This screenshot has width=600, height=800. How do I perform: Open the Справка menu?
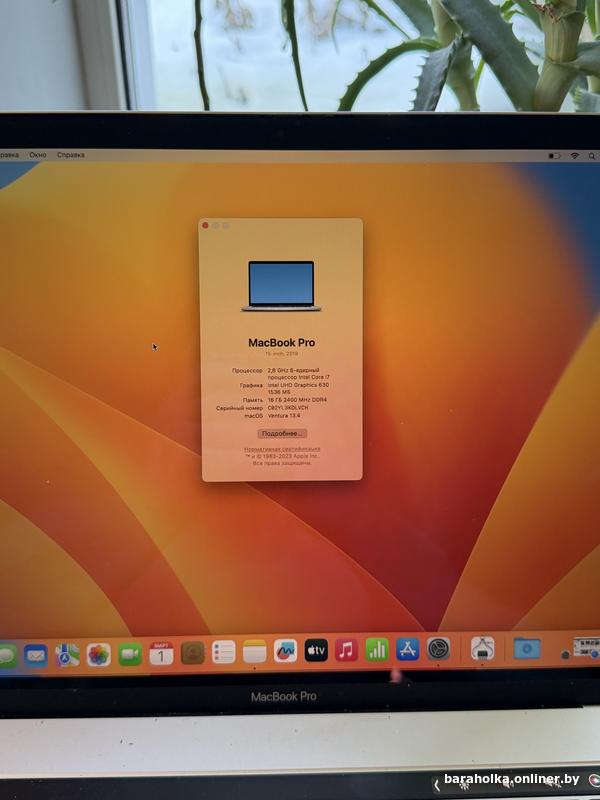click(70, 155)
